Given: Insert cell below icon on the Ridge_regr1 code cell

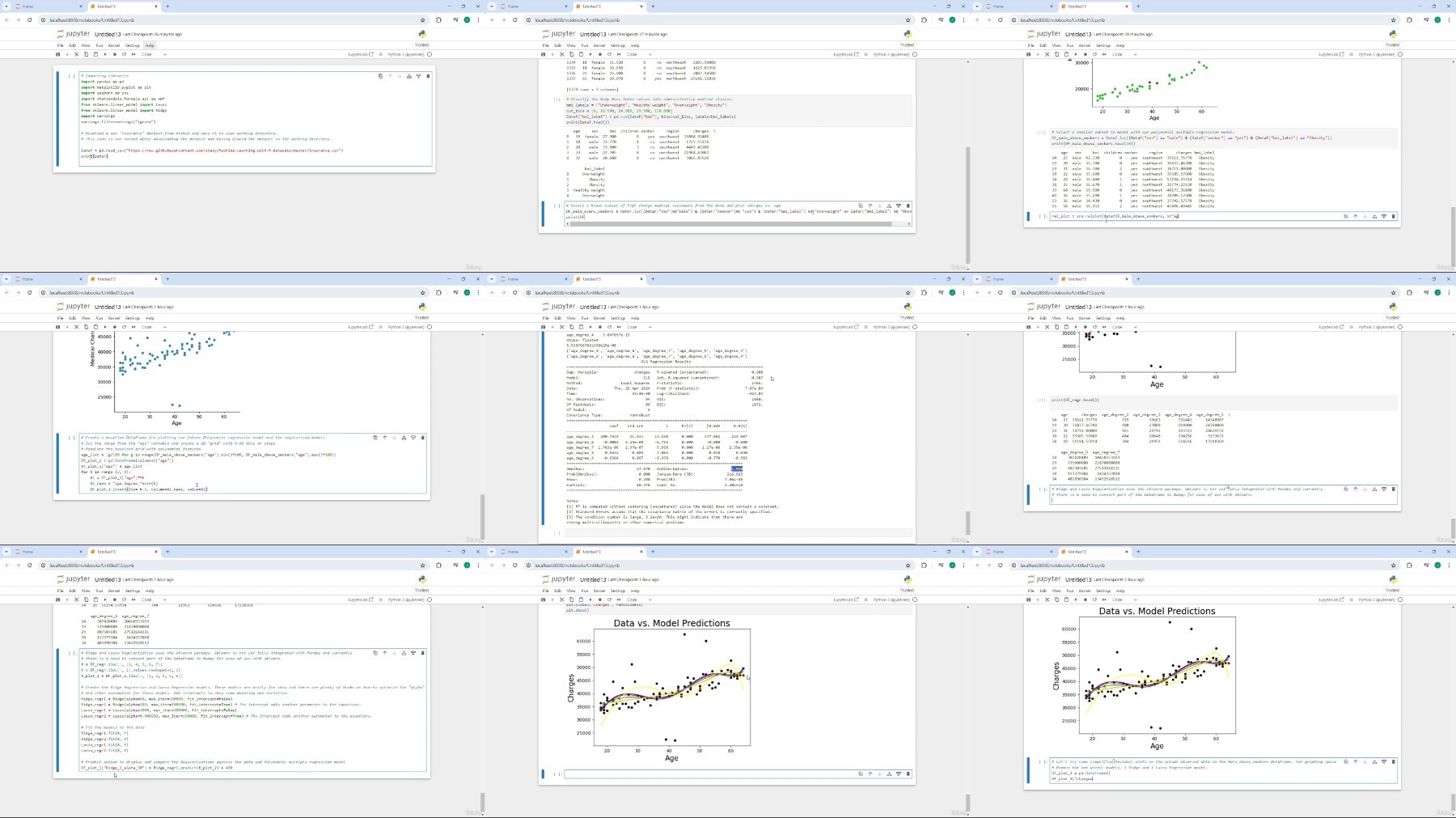Looking at the screenshot, I should (x=413, y=652).
